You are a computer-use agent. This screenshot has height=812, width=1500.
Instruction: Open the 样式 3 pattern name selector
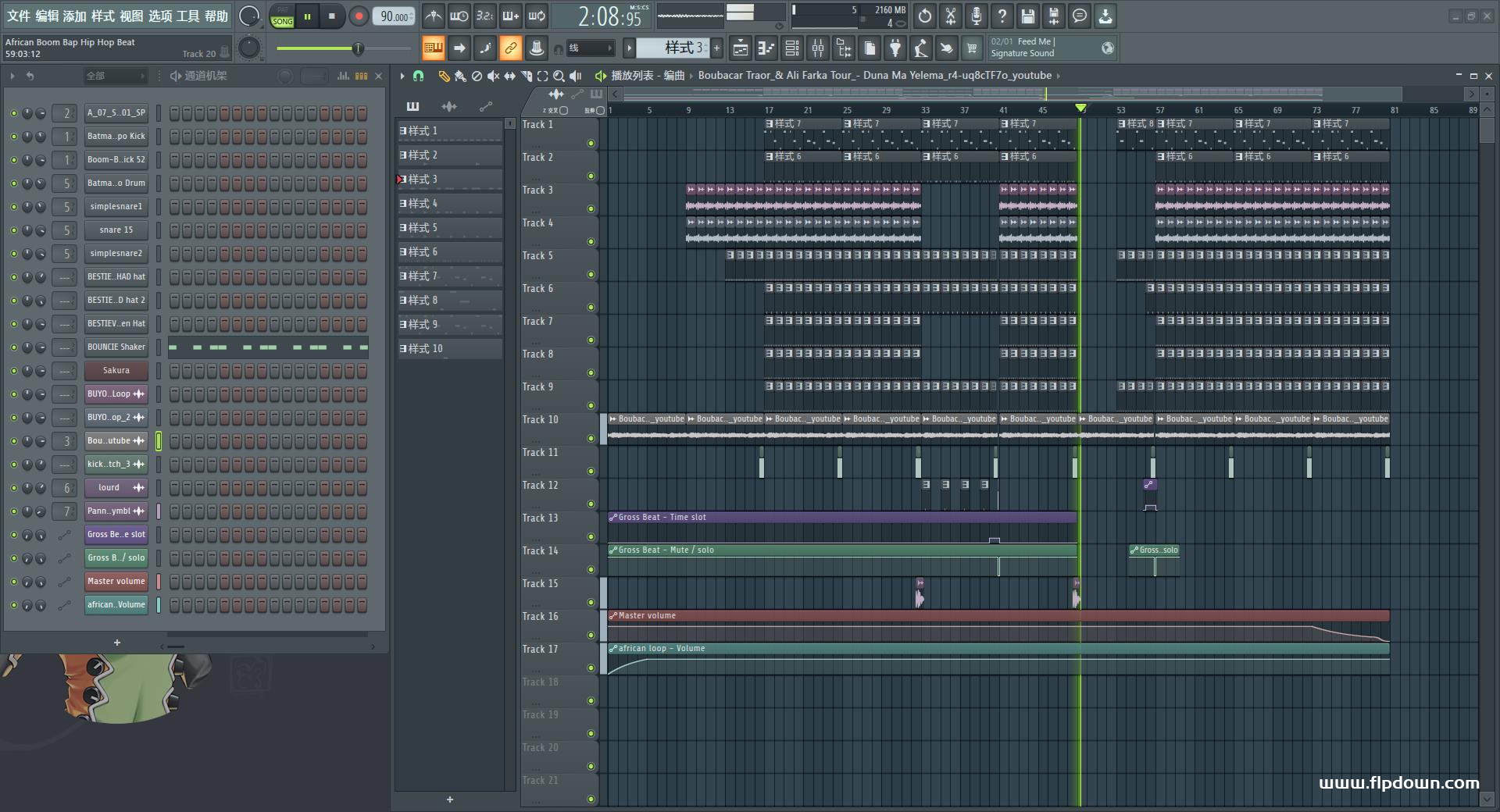(673, 48)
